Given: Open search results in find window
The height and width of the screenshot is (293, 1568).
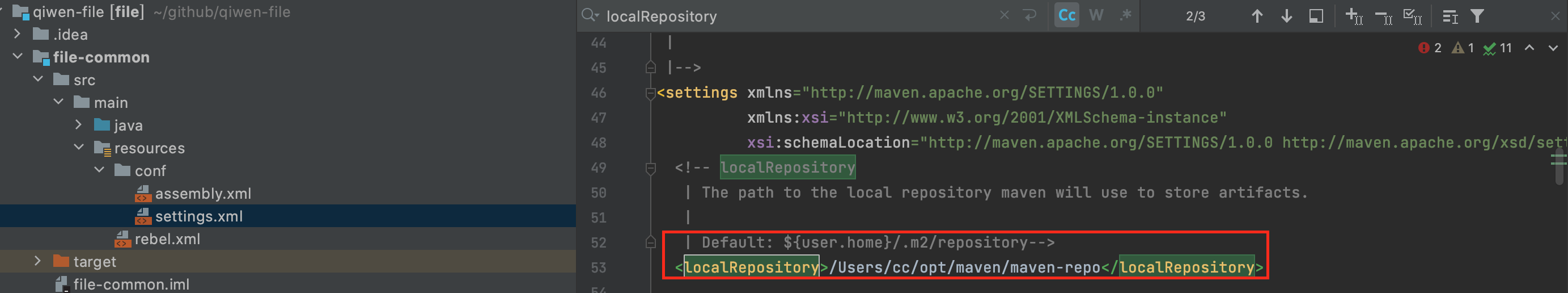Looking at the screenshot, I should (1316, 16).
